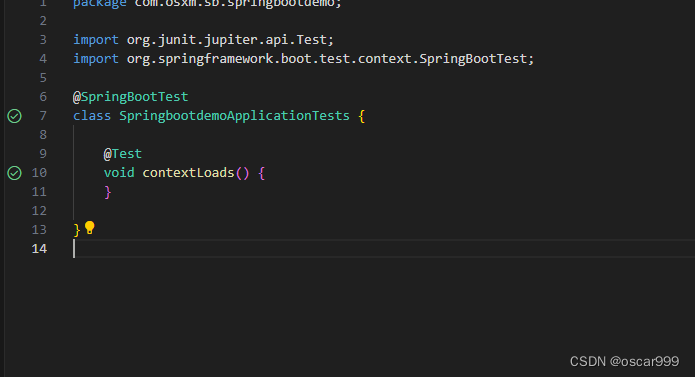Image resolution: width=695 pixels, height=377 pixels.
Task: Click line number 12 in the gutter
Action: click(x=39, y=210)
